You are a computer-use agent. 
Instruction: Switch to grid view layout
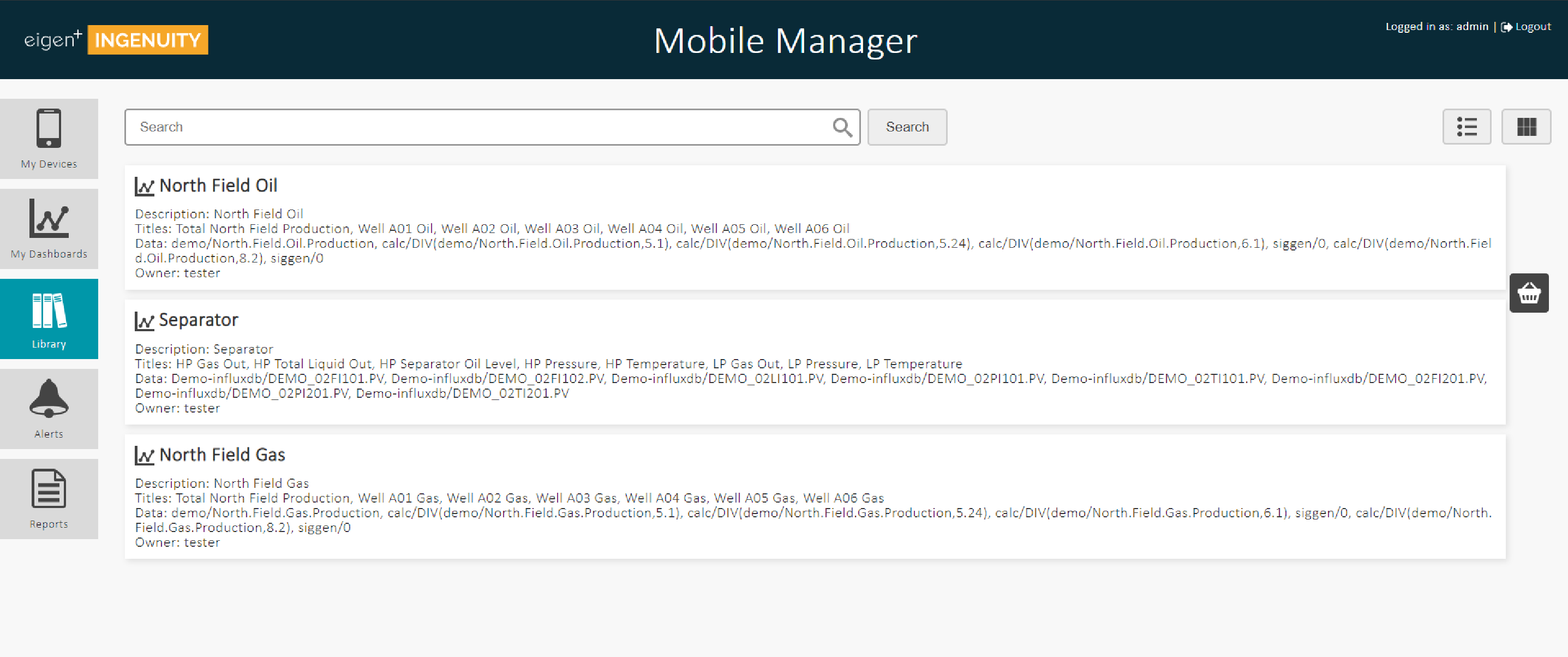(1526, 127)
